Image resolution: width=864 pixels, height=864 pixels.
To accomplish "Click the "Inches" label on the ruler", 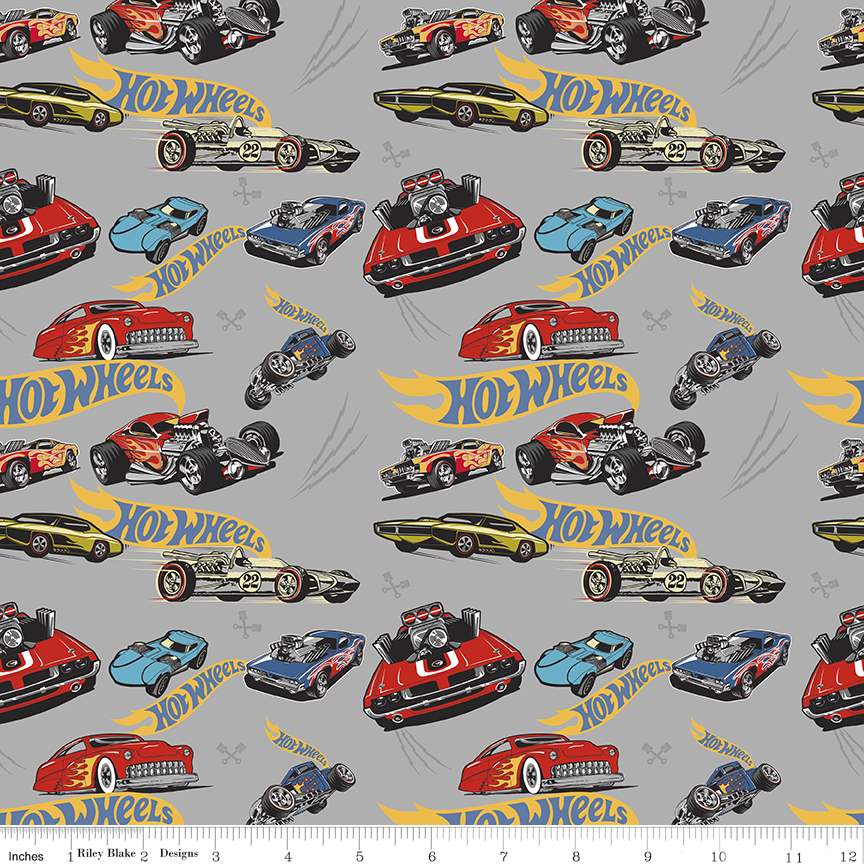I will tap(27, 856).
